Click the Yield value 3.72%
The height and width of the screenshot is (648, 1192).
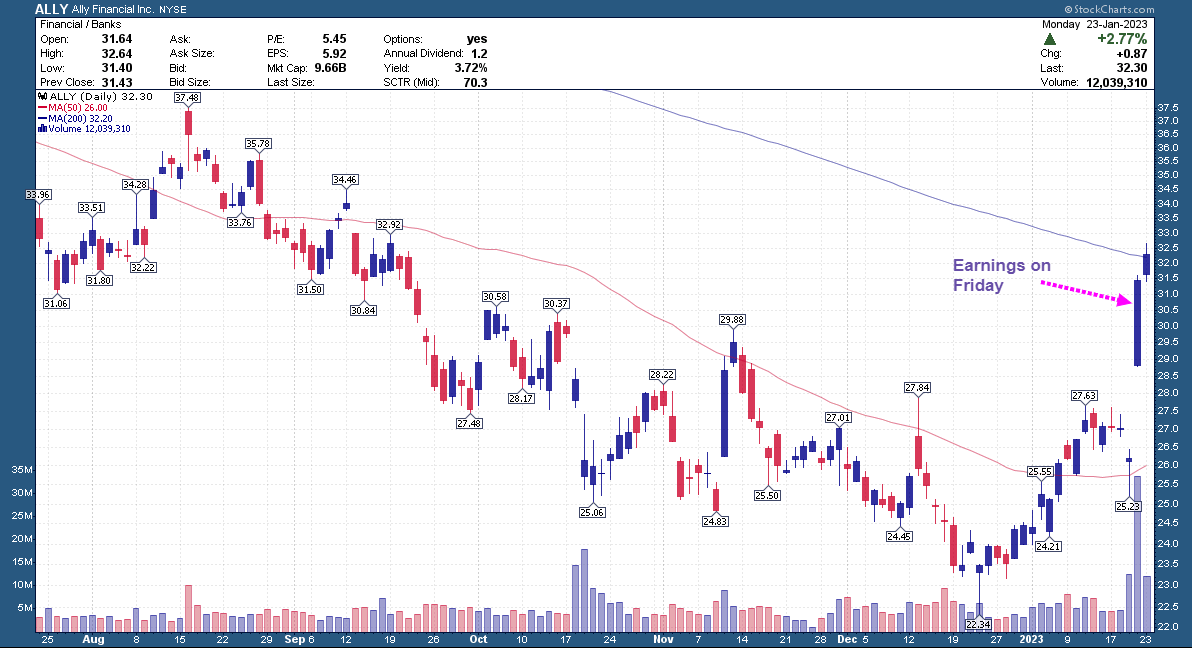(471, 68)
